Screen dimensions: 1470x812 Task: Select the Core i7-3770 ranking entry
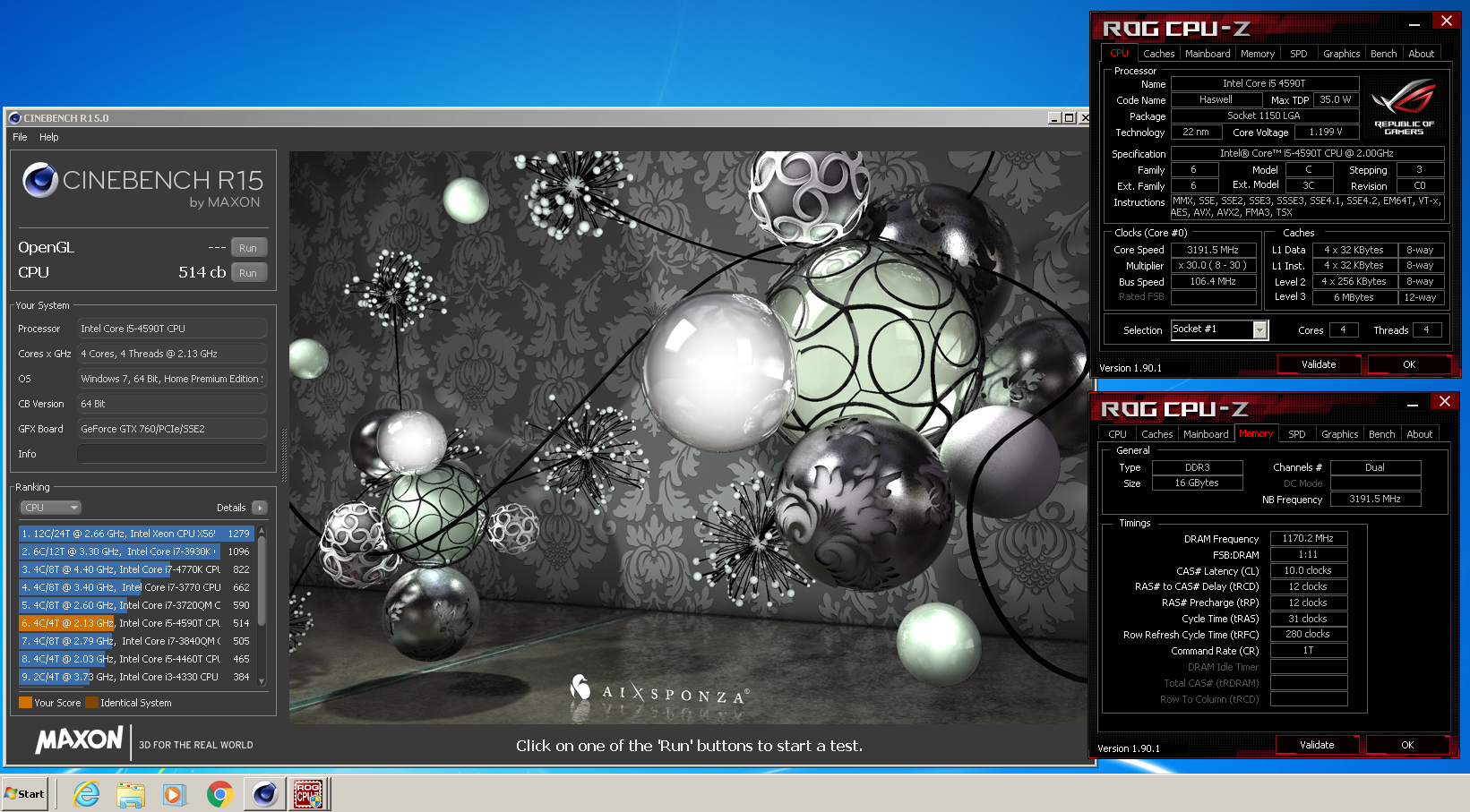pyautogui.click(x=136, y=587)
